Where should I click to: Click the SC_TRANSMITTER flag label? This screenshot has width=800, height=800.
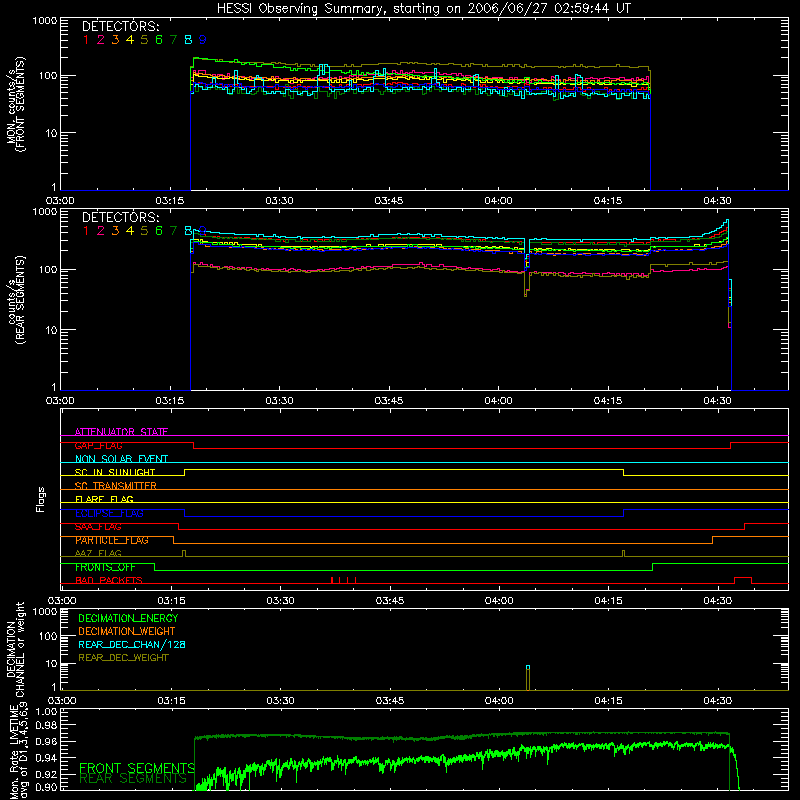[116, 486]
